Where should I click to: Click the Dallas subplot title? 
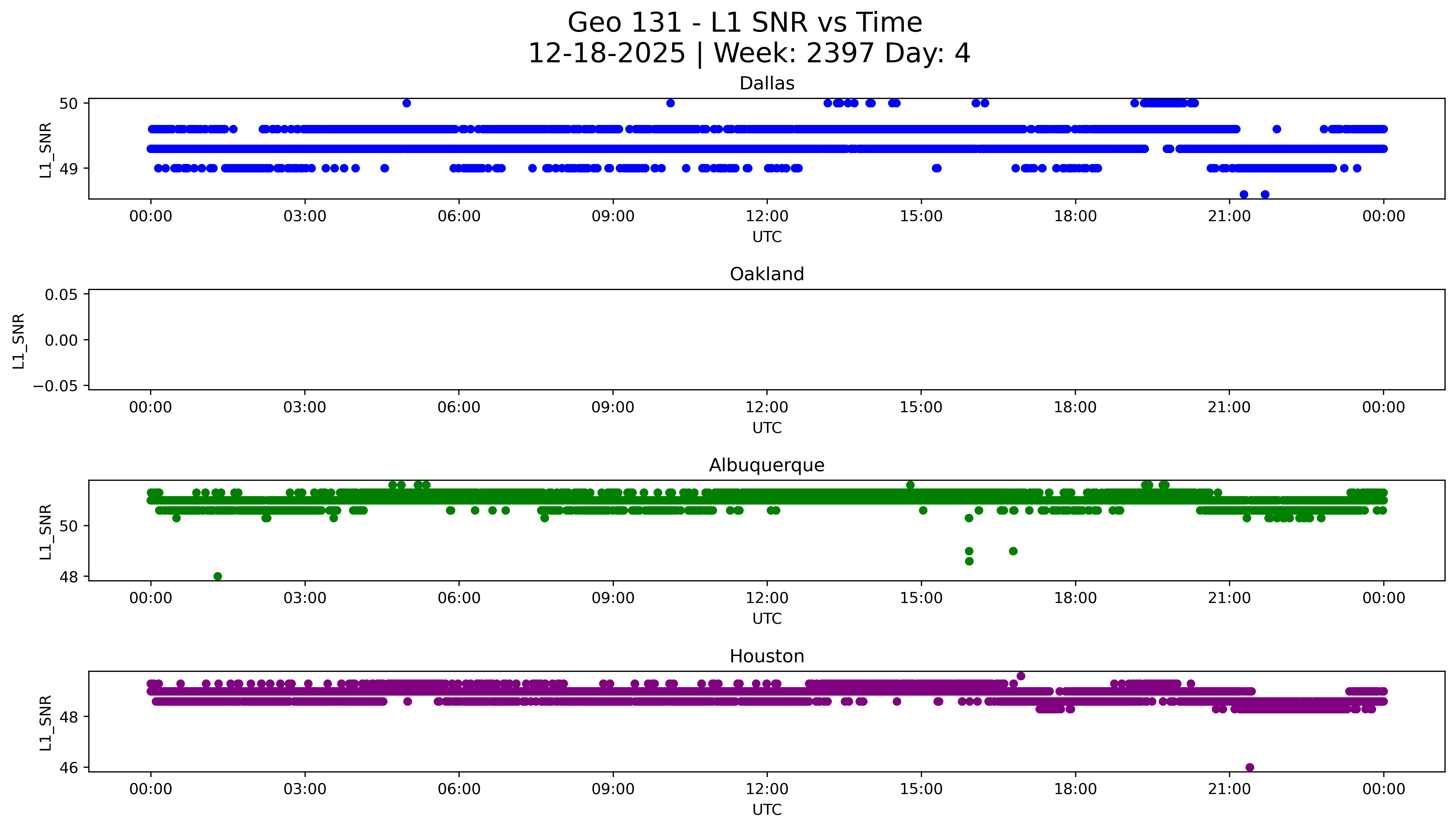tap(766, 84)
